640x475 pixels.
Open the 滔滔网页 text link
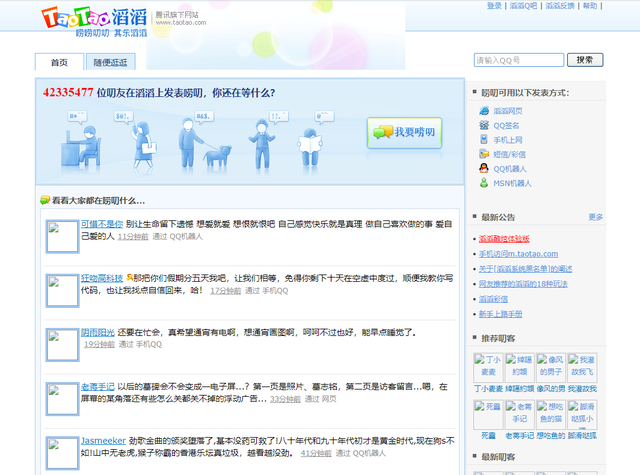(x=508, y=111)
